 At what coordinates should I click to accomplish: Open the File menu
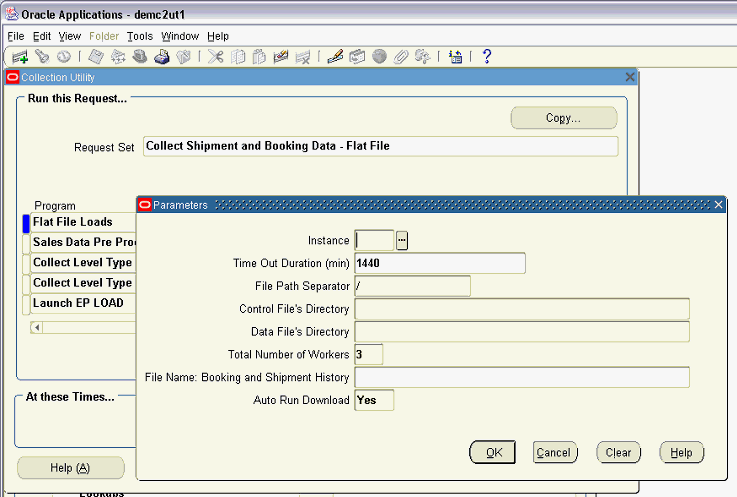(x=16, y=36)
